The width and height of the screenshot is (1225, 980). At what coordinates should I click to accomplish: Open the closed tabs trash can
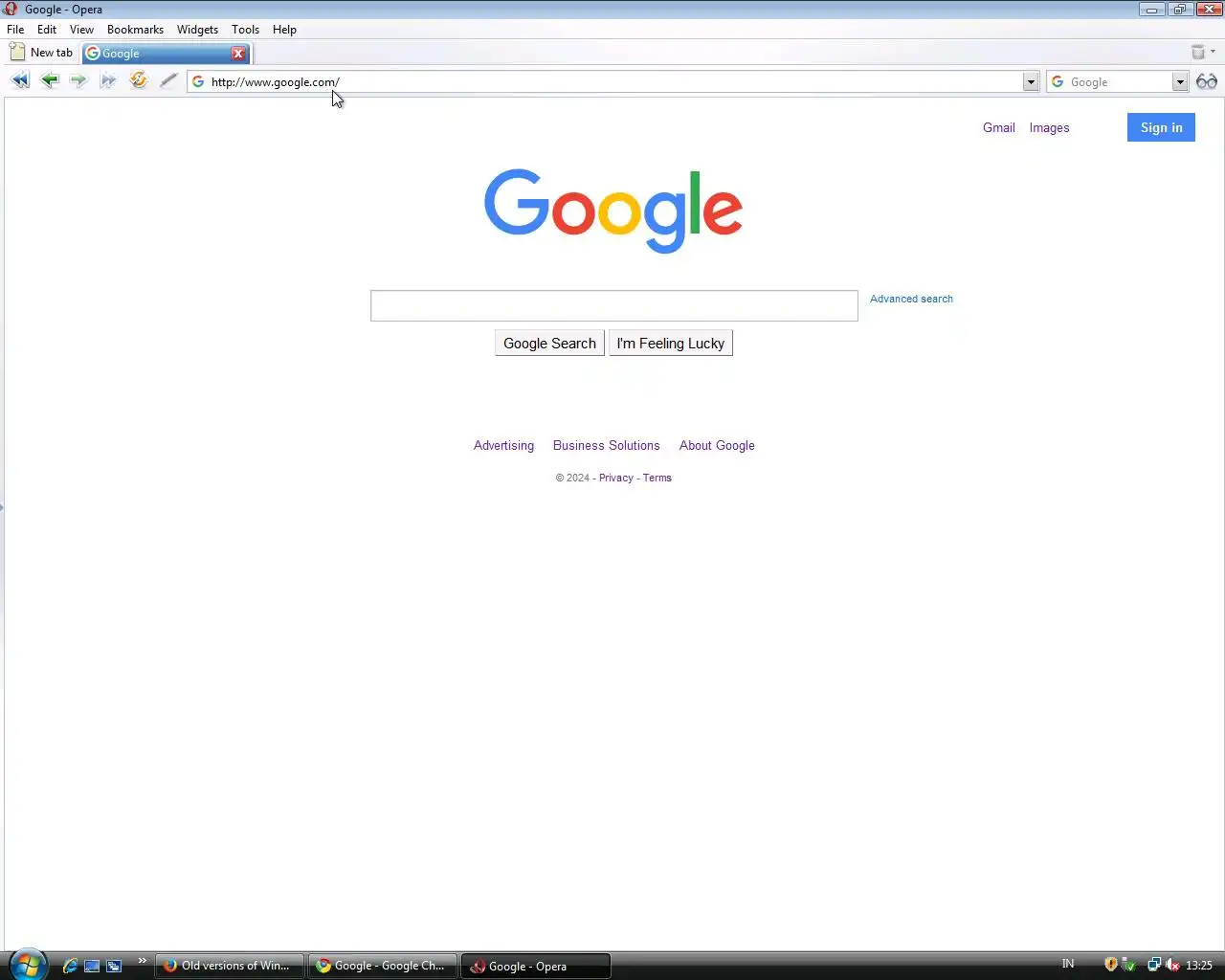pos(1198,52)
